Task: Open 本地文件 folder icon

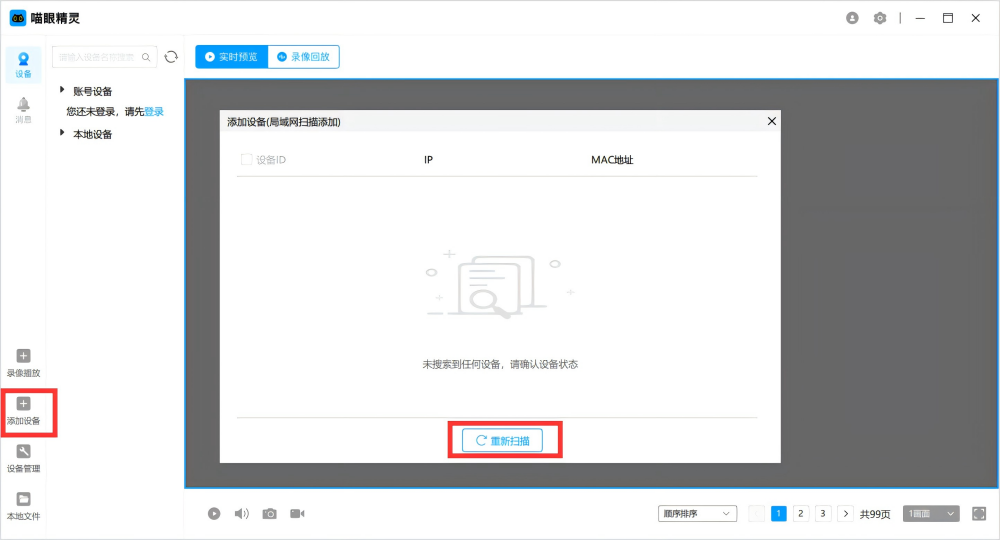Action: (x=24, y=499)
